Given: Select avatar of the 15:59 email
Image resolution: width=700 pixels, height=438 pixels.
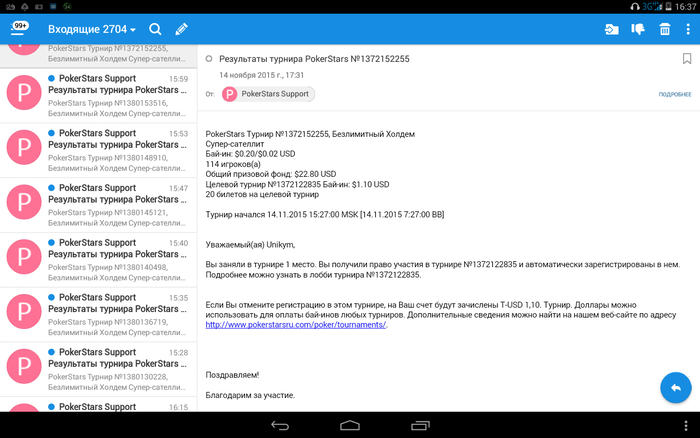Looking at the screenshot, I should tap(24, 93).
